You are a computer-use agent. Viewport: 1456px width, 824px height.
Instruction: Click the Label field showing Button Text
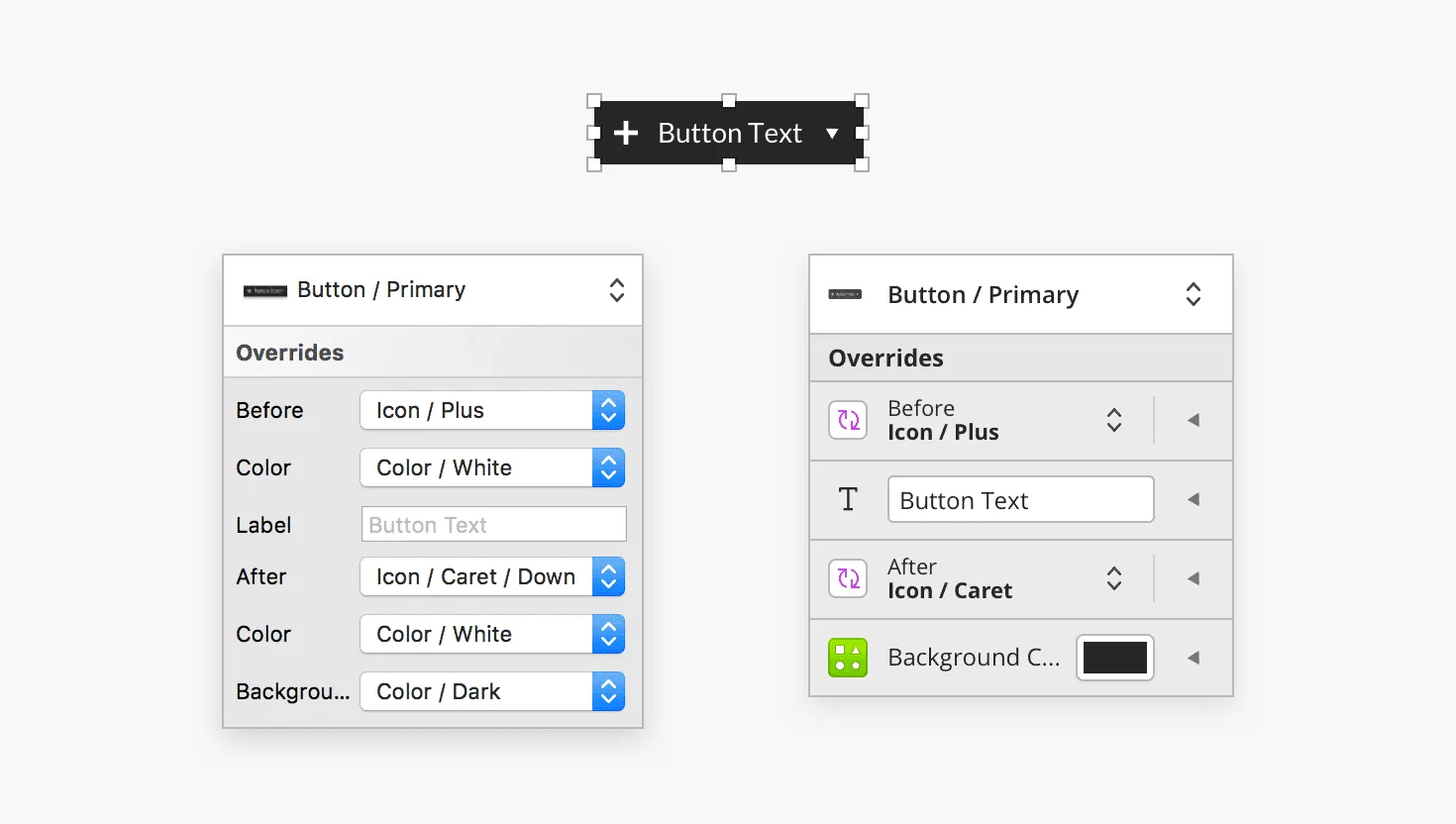(x=494, y=524)
